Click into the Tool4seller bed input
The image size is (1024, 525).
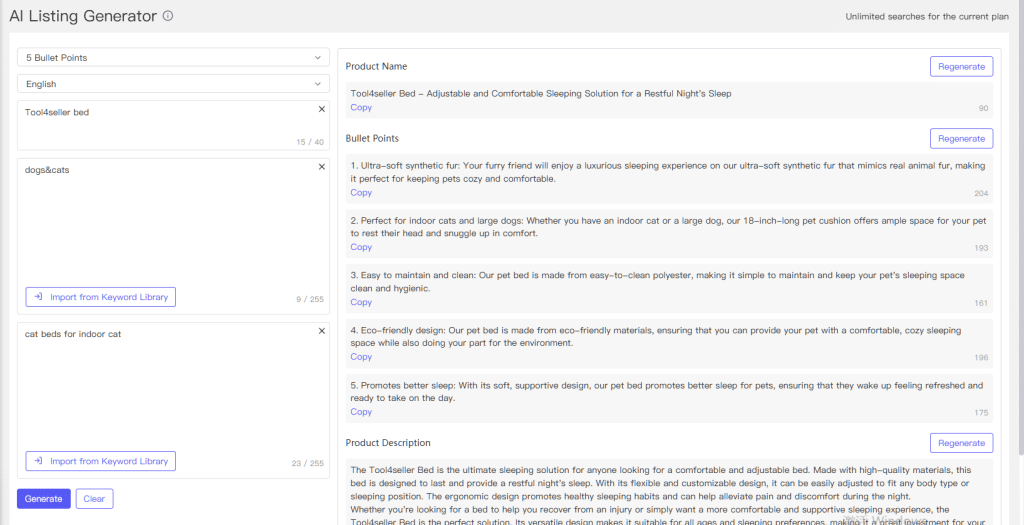click(x=173, y=125)
